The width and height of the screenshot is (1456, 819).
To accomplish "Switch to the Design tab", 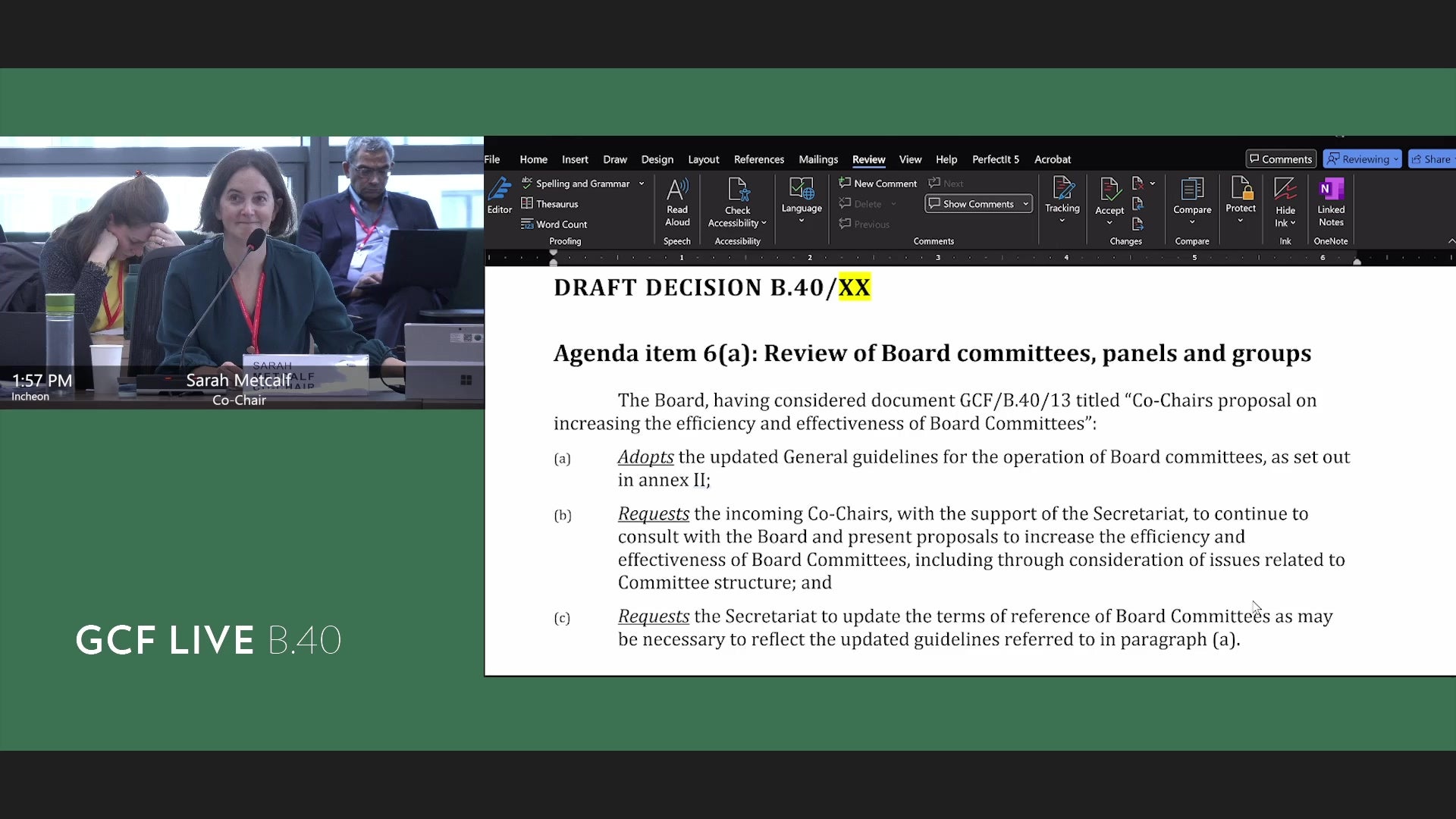I will click(657, 159).
